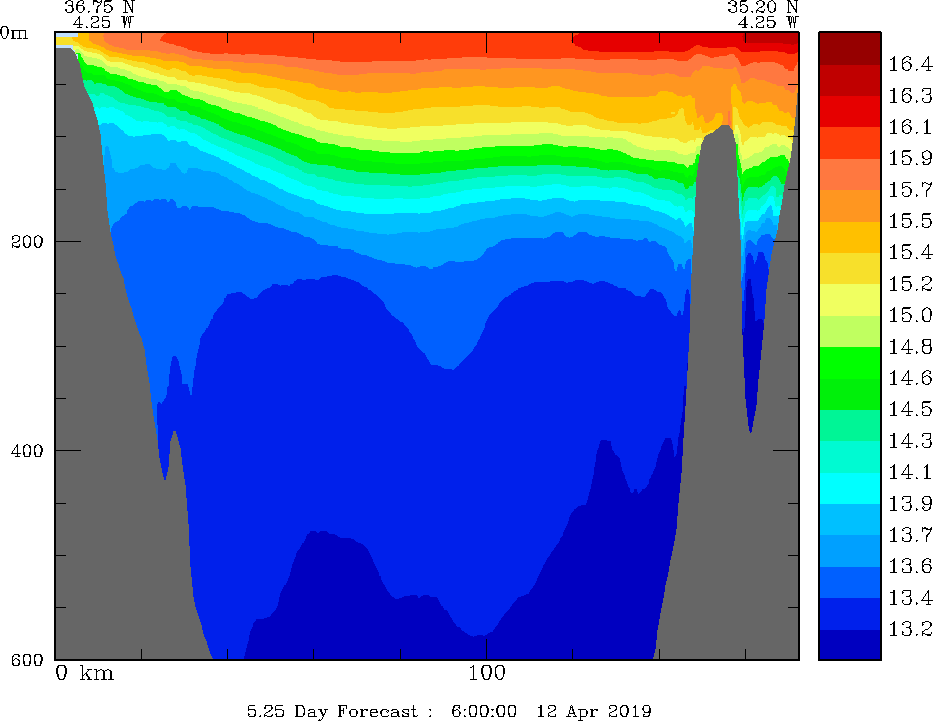The height and width of the screenshot is (721, 933).
Task: Click the '35.20 N' latitude label
Action: [x=763, y=7]
